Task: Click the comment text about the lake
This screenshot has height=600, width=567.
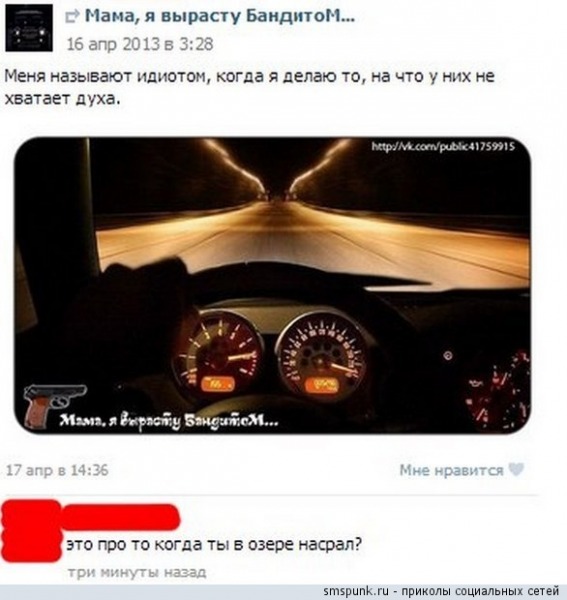Action: (x=214, y=544)
